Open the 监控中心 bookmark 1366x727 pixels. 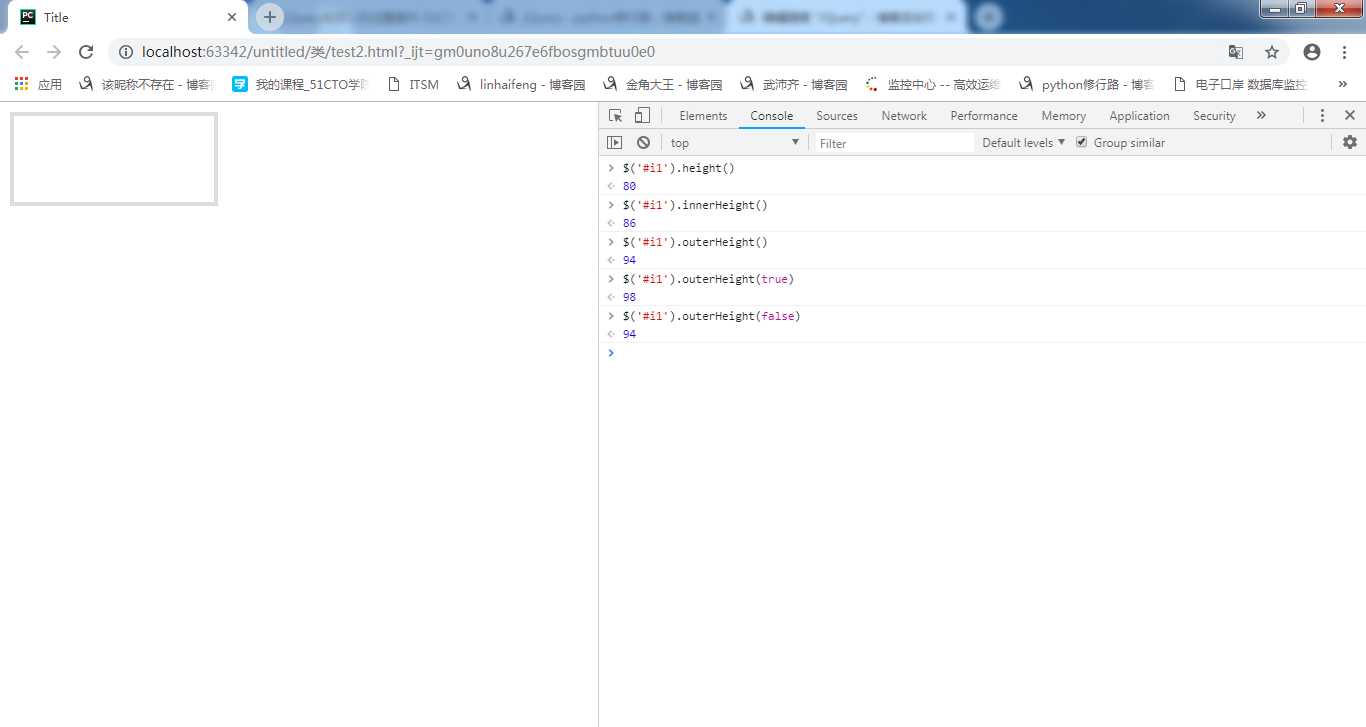[932, 84]
